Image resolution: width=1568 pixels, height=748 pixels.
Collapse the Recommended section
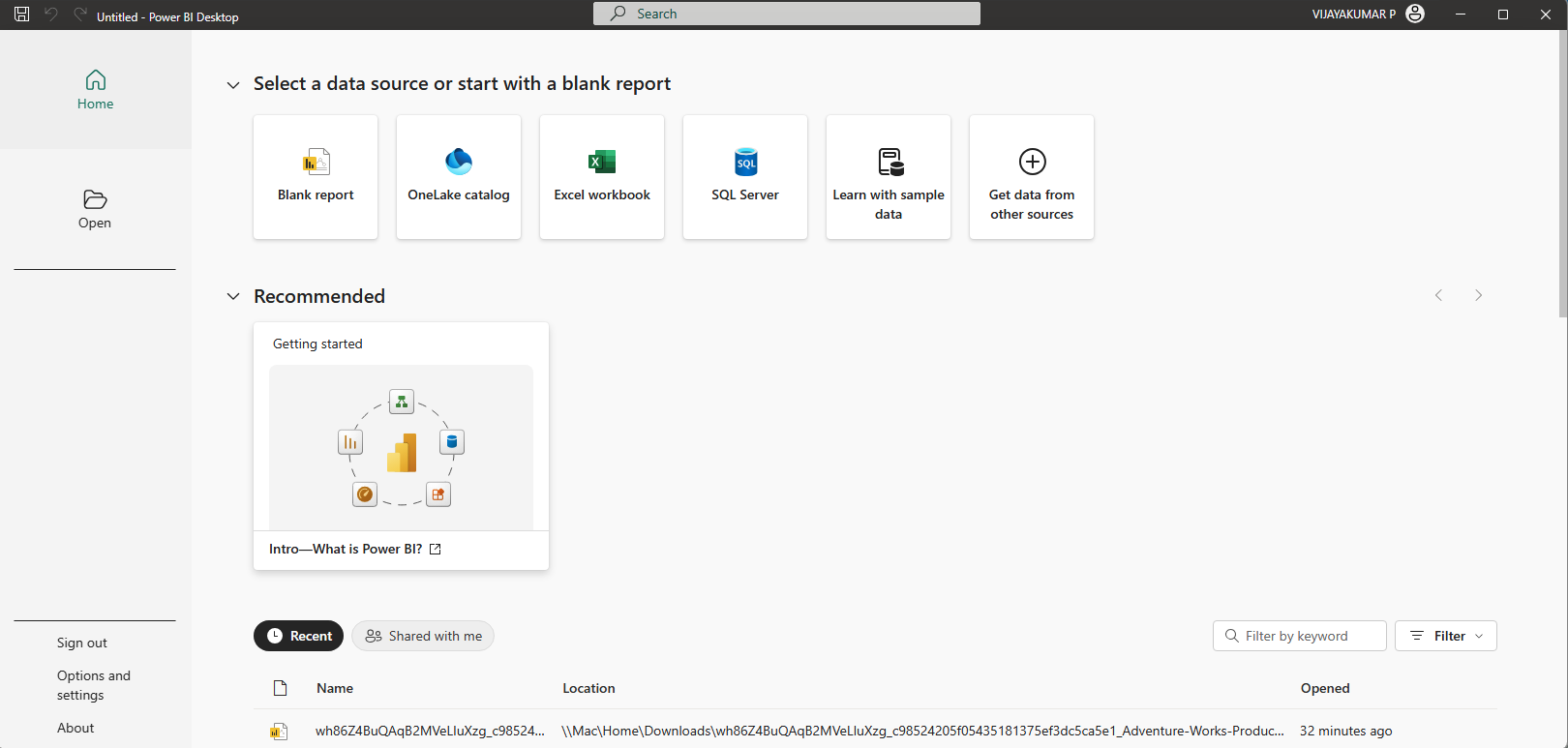233,296
